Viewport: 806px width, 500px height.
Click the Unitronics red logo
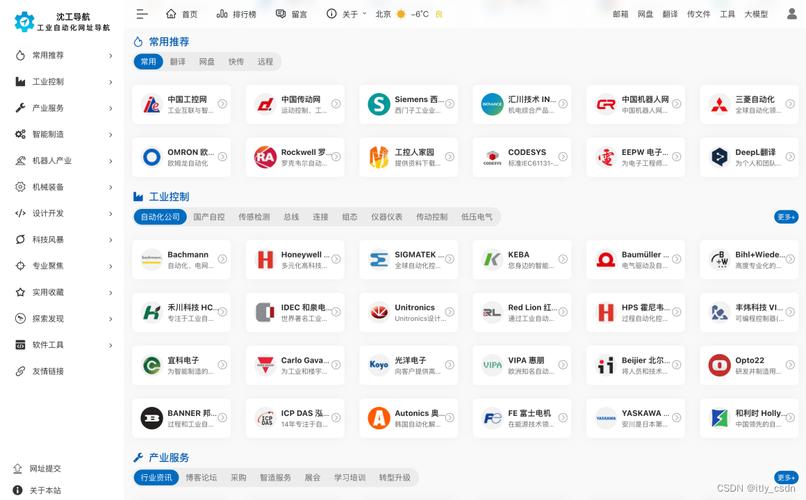379,312
